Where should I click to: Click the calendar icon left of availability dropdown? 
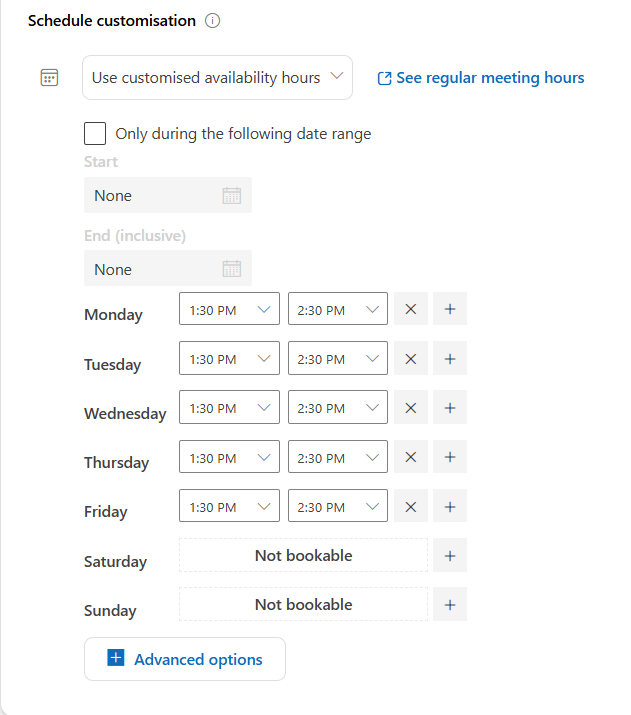pyautogui.click(x=49, y=78)
